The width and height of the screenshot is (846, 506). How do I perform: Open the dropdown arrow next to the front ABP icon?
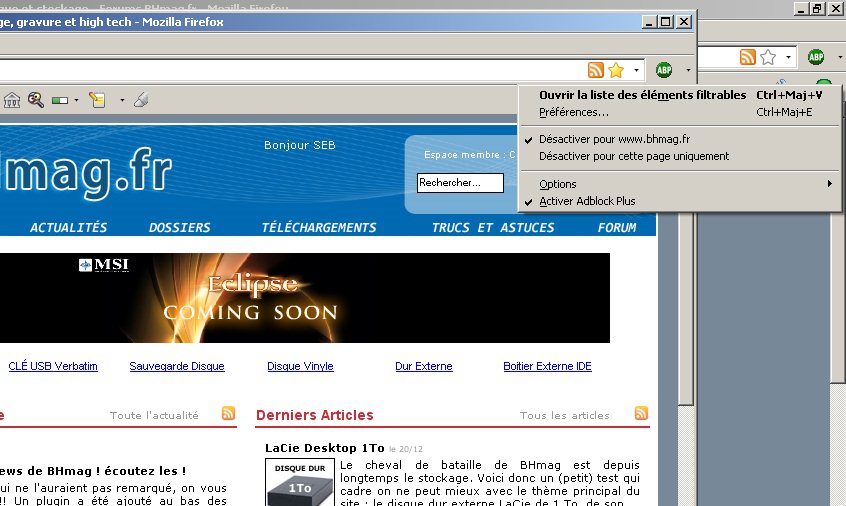688,70
